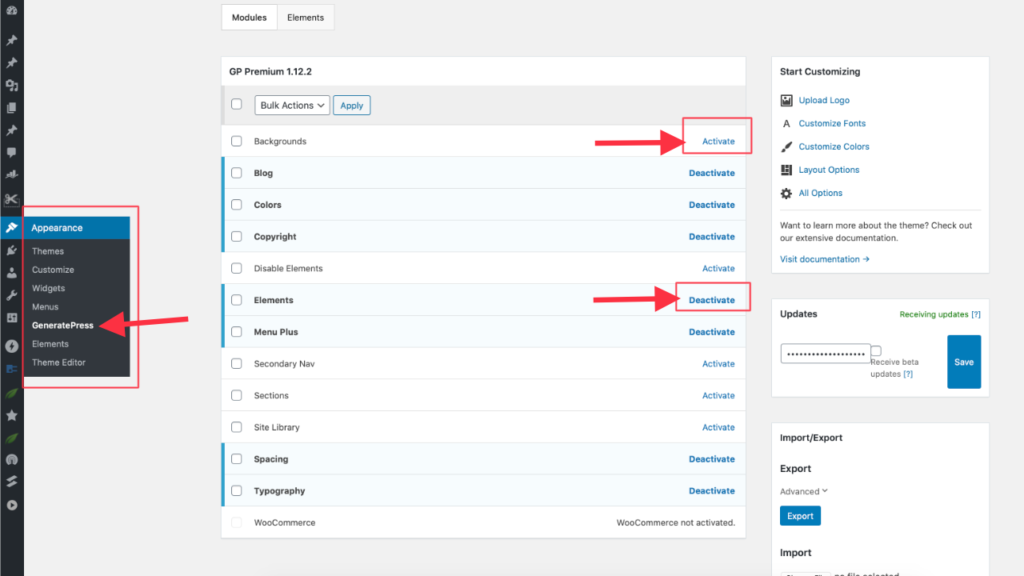Image resolution: width=1024 pixels, height=576 pixels.
Task: Activate the Backgrounds module
Action: click(717, 141)
